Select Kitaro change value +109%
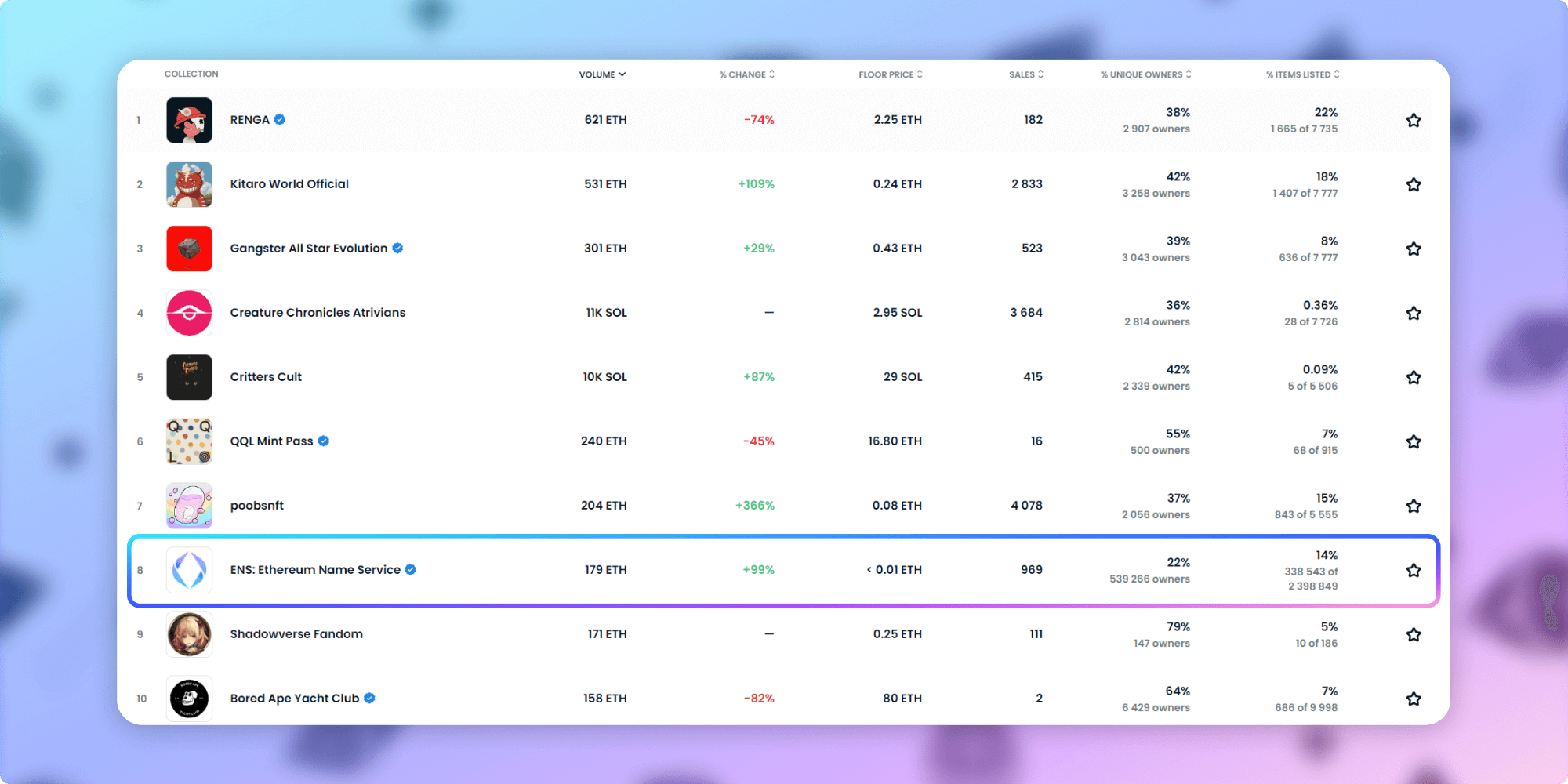Viewport: 1568px width, 784px height. click(x=756, y=184)
